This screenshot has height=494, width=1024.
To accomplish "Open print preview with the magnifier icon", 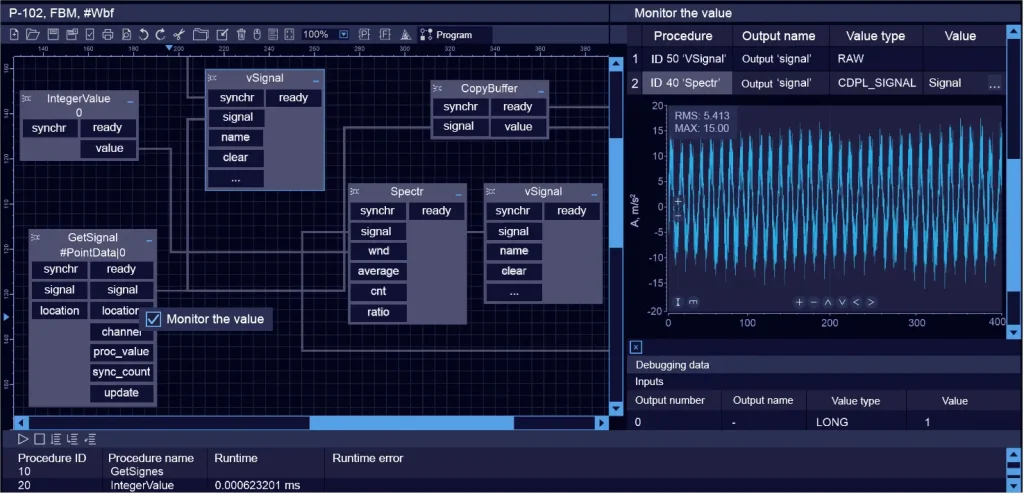I will (127, 35).
